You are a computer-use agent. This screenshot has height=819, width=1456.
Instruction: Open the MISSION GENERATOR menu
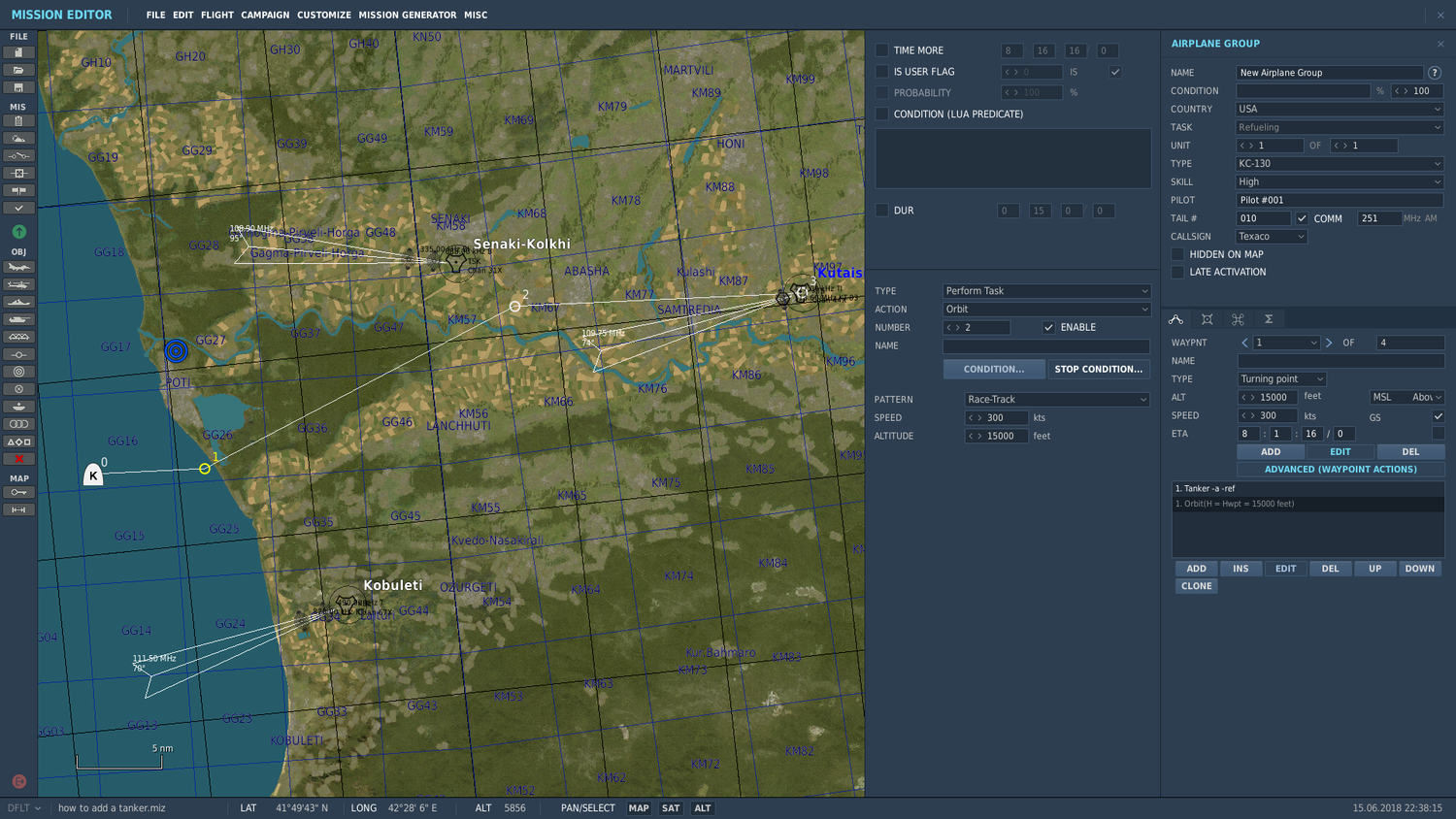click(x=407, y=15)
